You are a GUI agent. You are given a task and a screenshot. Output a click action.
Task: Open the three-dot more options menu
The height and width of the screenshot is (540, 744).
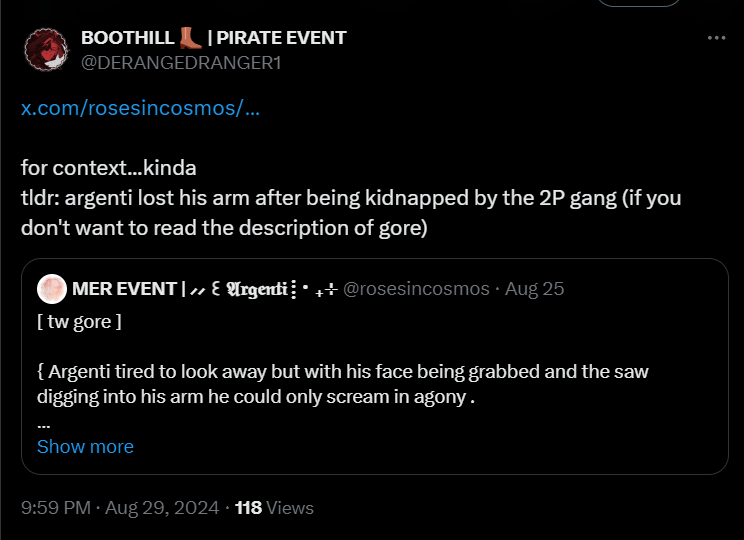pos(716,38)
